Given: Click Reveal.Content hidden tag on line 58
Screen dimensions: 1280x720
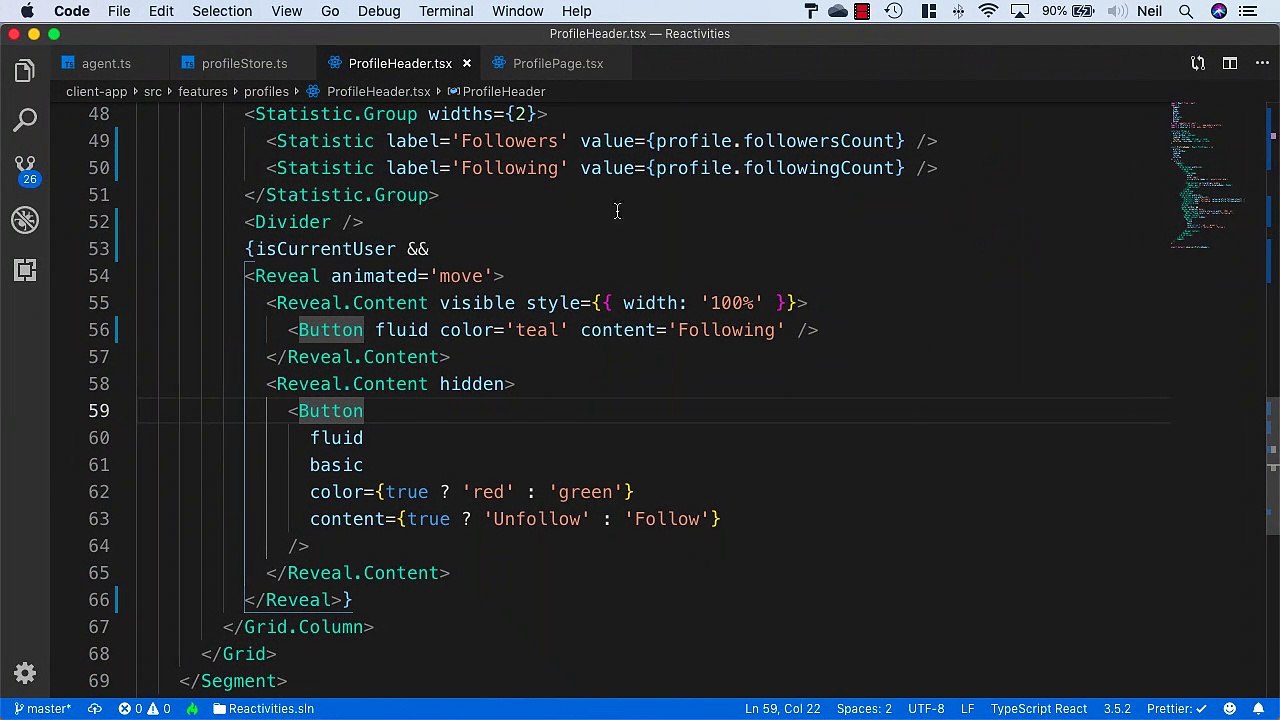Looking at the screenshot, I should pos(390,384).
